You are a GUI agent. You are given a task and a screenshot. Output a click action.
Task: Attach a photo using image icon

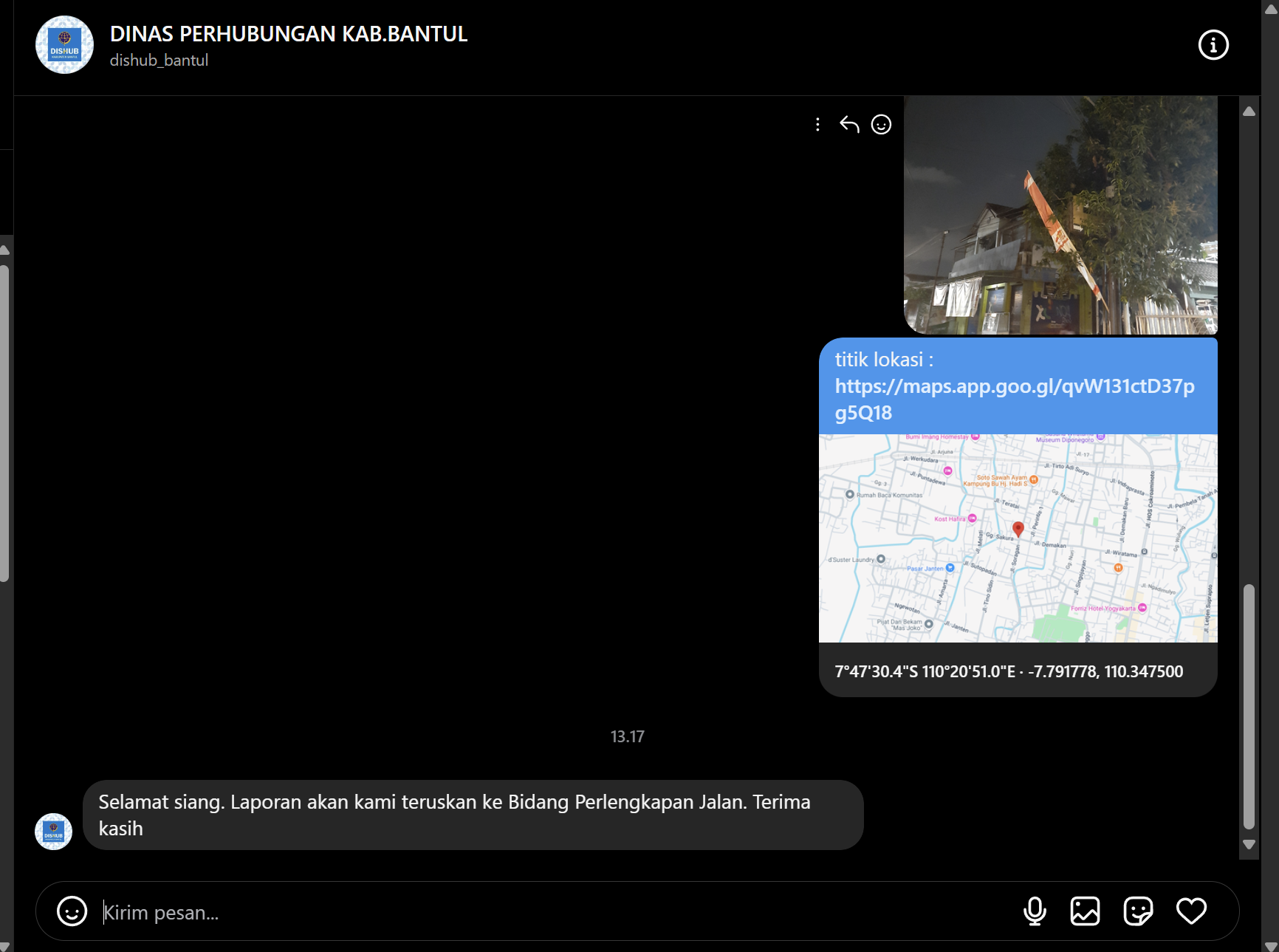pyautogui.click(x=1085, y=911)
